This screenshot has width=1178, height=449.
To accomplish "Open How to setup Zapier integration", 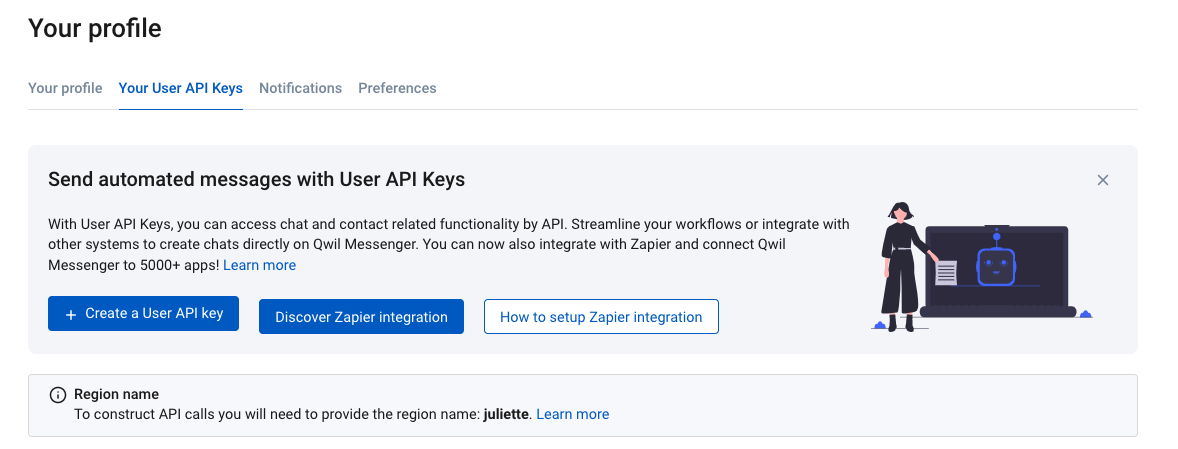I will click(601, 317).
